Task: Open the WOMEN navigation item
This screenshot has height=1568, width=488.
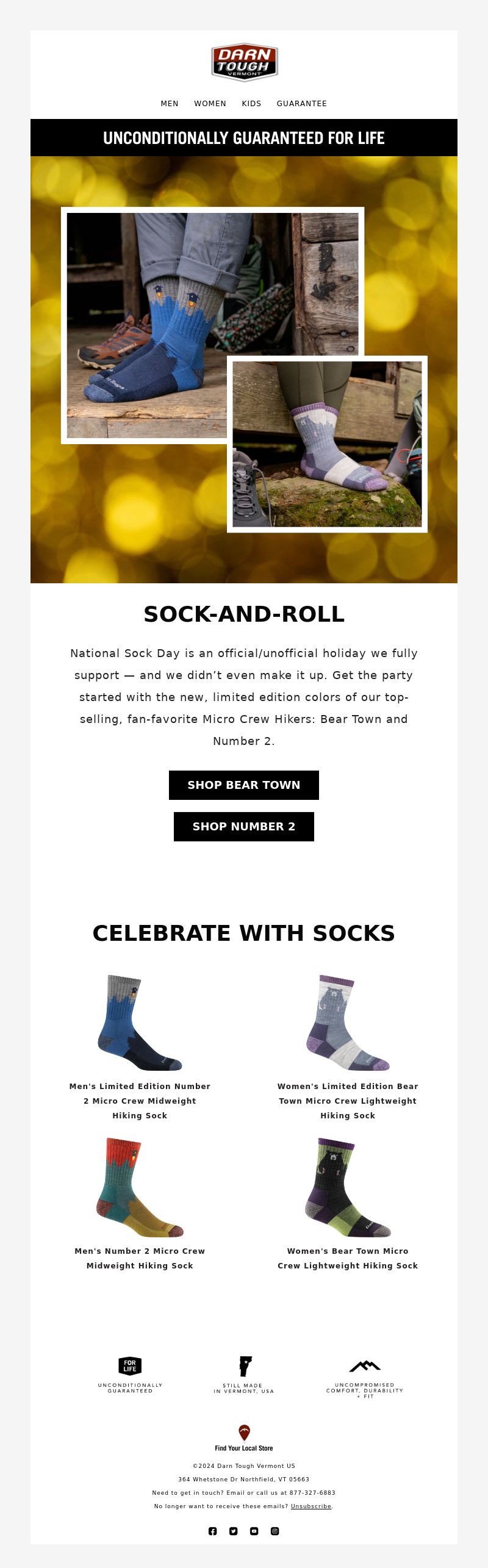Action: [x=210, y=104]
